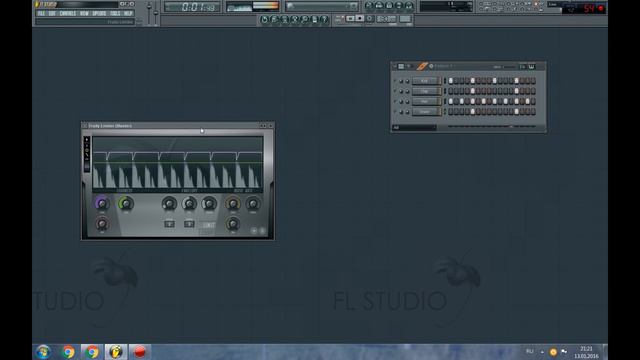Adjust the main pitch slider
The image size is (640, 360).
pyautogui.click(x=156, y=13)
